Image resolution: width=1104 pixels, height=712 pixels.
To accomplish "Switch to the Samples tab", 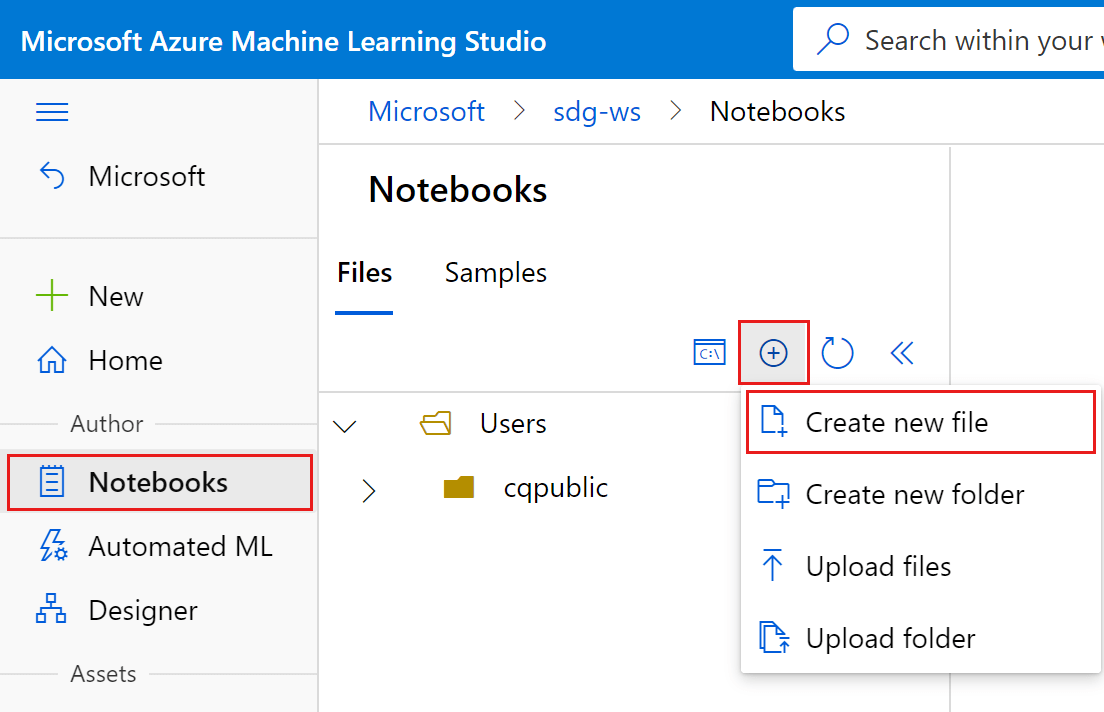I will coord(495,272).
